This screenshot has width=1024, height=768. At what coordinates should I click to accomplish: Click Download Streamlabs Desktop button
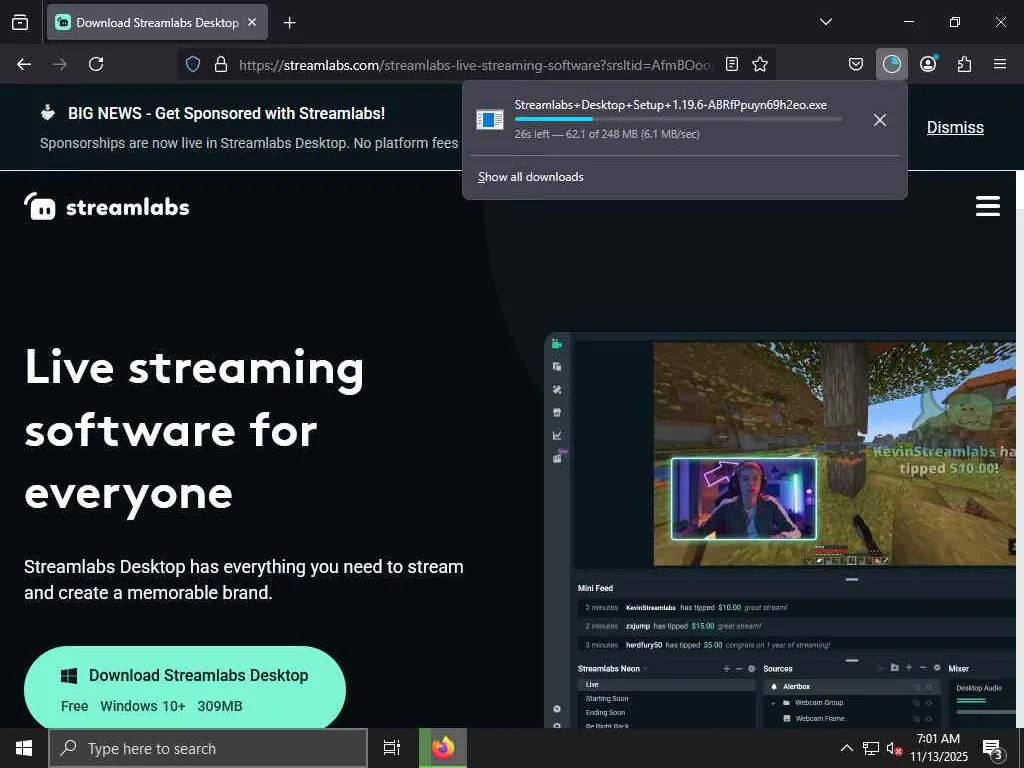pos(185,688)
